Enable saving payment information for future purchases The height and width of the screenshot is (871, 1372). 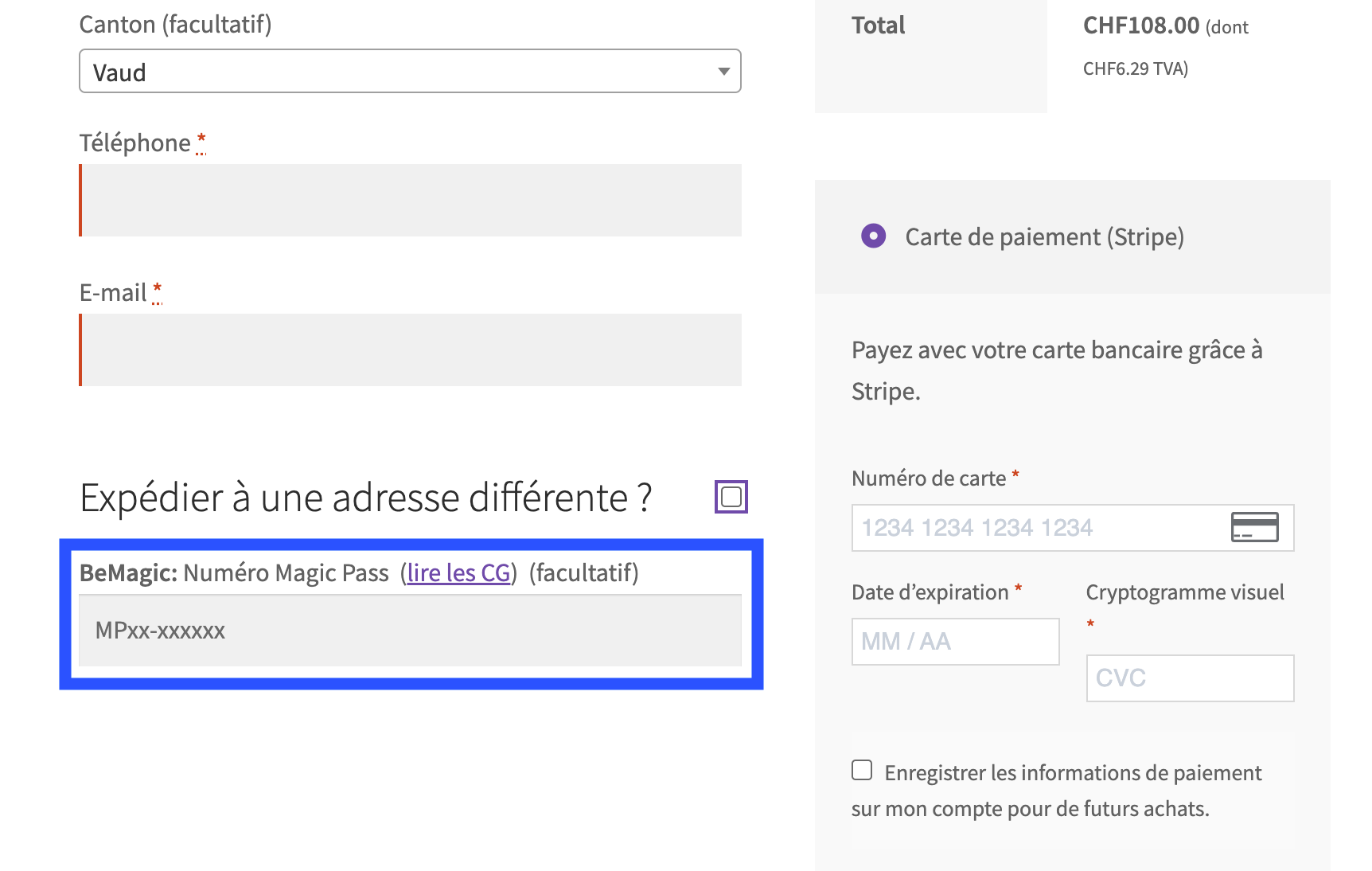[862, 770]
